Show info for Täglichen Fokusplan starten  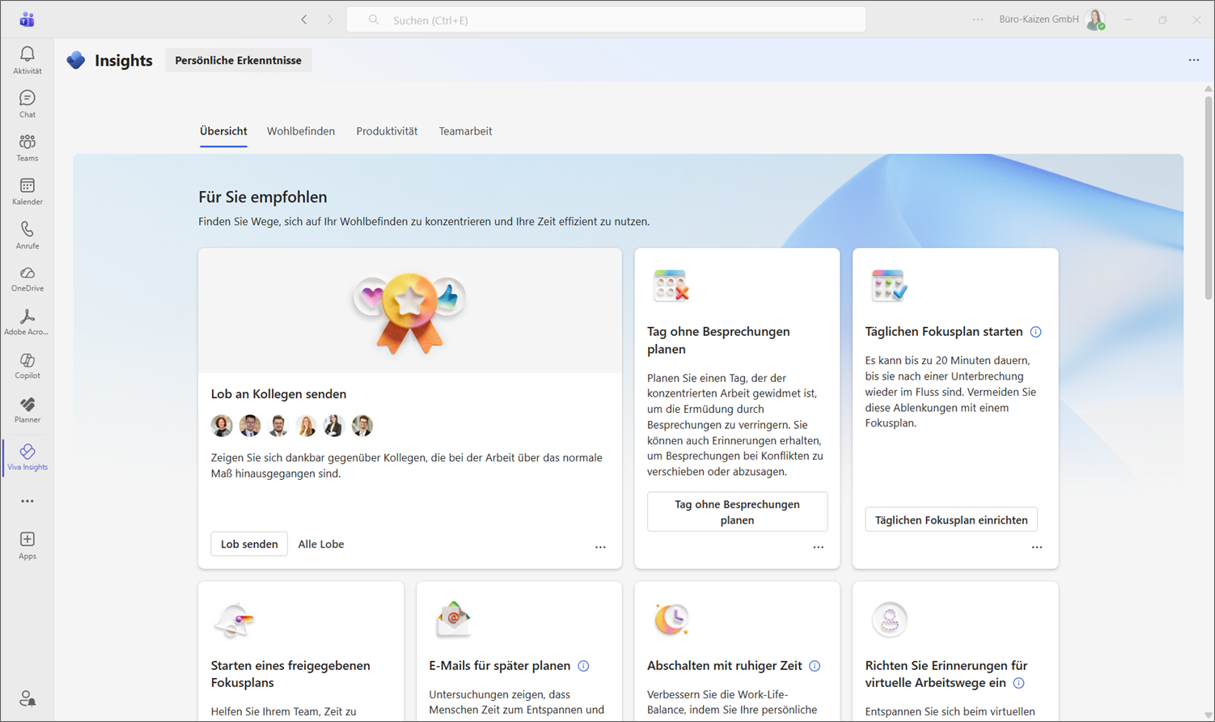click(1036, 332)
